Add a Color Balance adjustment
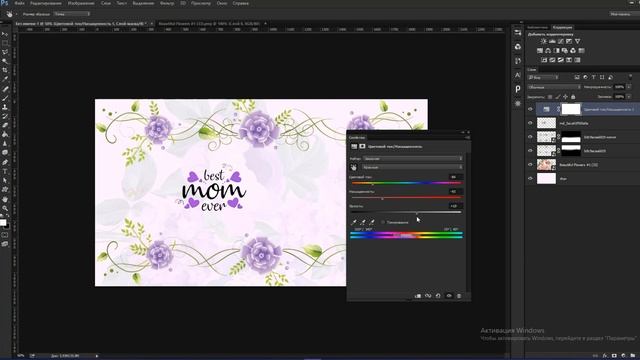This screenshot has height=360, width=640. pos(548,51)
